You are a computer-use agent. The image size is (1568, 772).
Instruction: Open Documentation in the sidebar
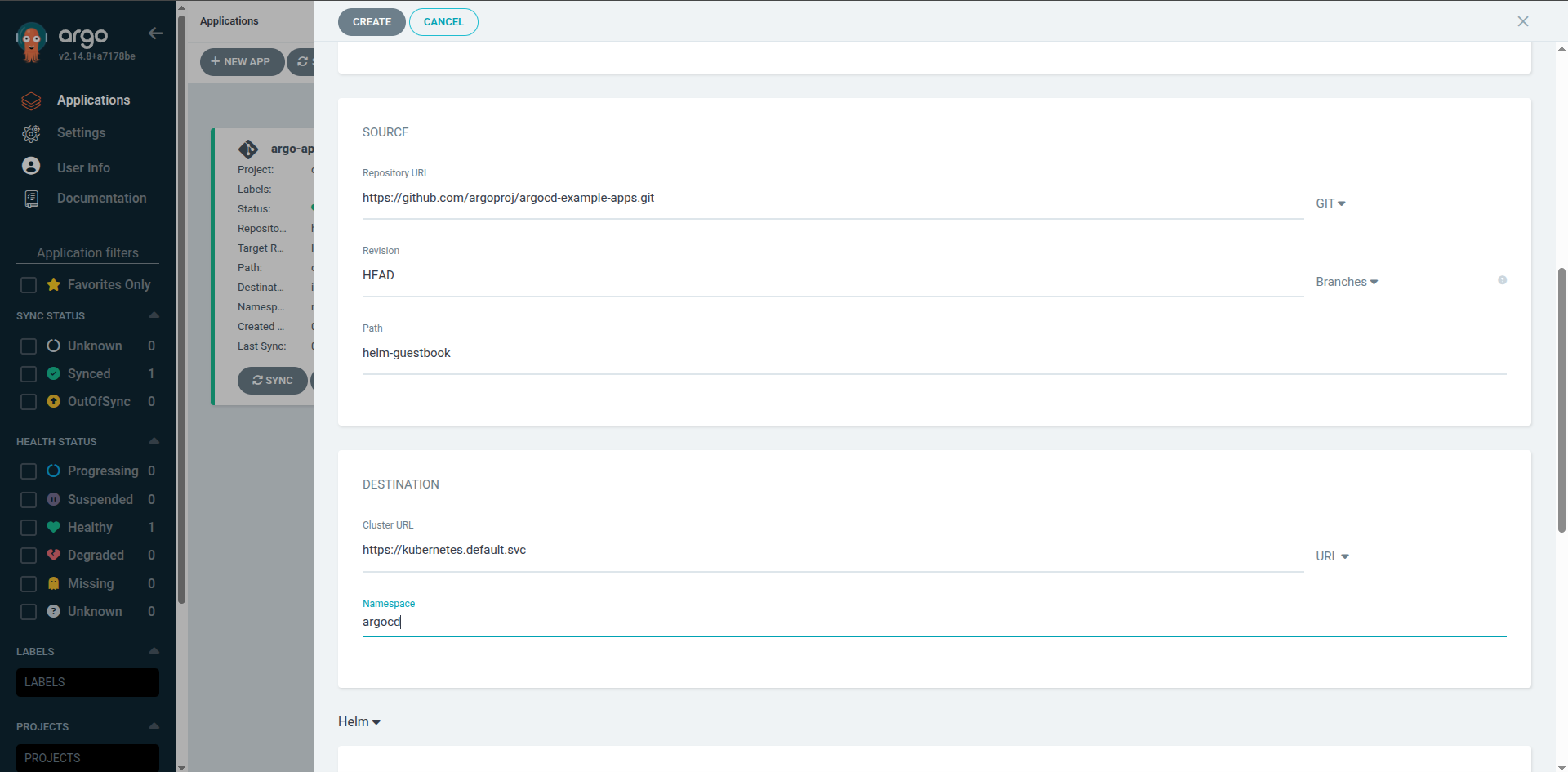coord(102,199)
